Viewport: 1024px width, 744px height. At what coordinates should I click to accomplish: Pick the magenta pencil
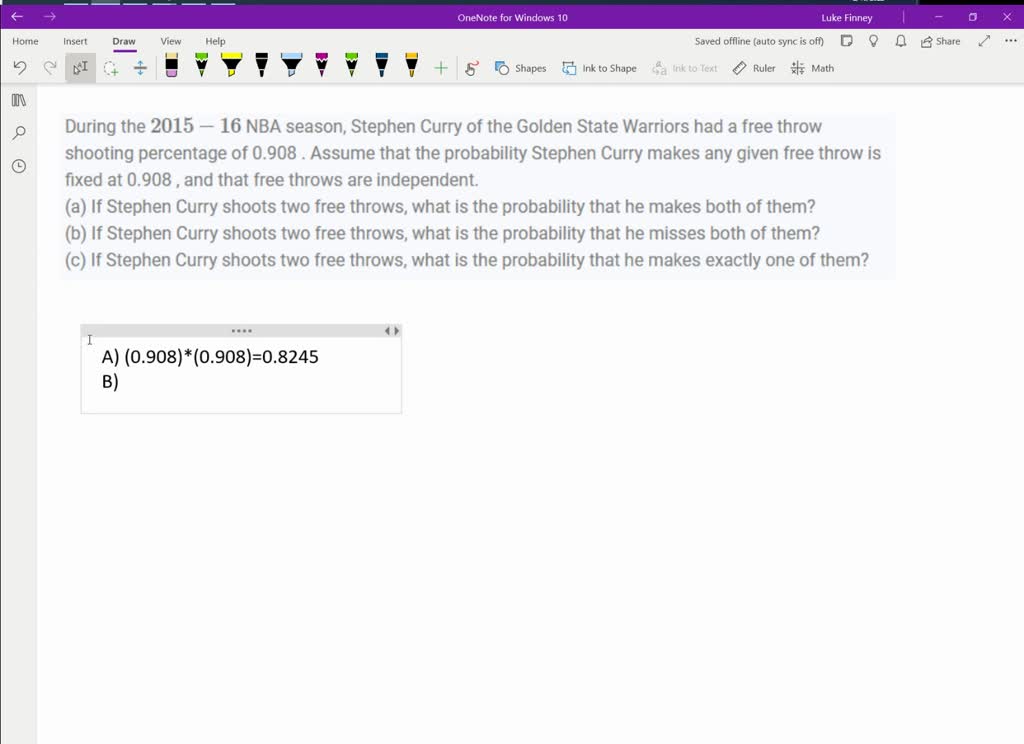321,65
